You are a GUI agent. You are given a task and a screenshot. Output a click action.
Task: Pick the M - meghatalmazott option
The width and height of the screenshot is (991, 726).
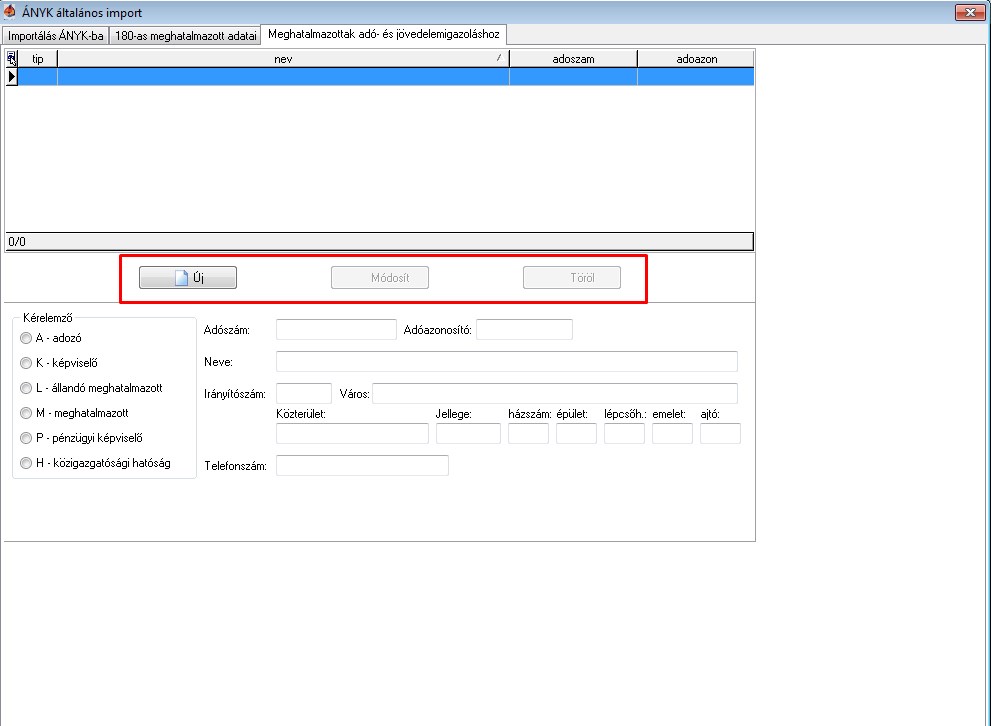tap(26, 413)
